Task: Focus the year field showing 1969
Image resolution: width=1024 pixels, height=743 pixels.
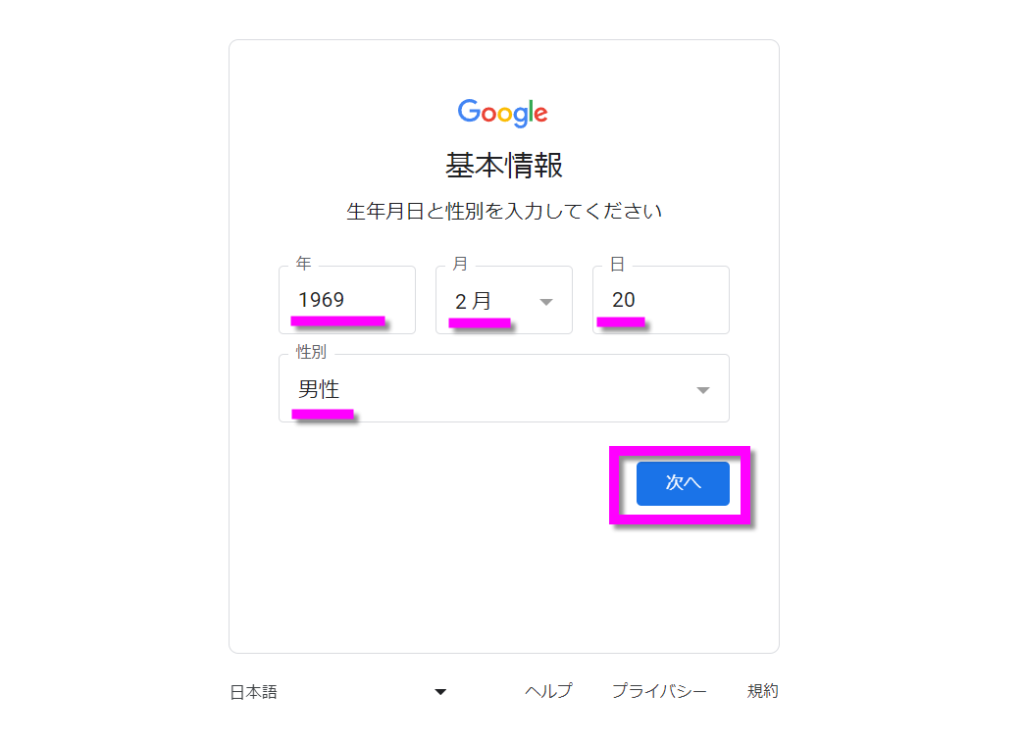Action: pos(347,300)
